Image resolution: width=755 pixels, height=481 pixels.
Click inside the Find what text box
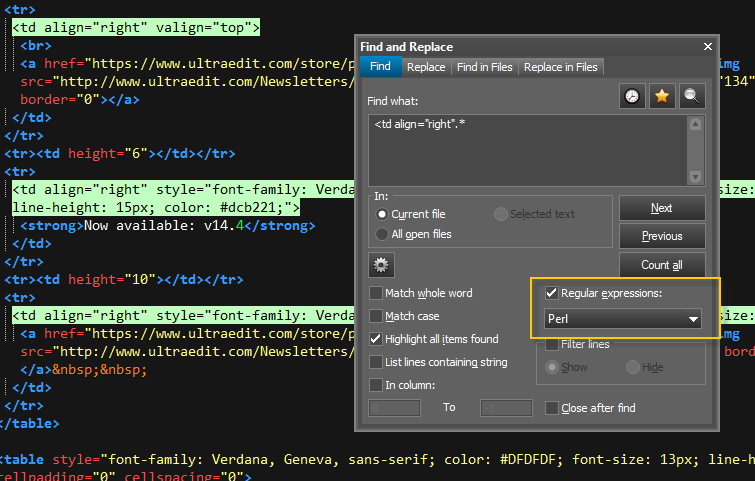pyautogui.click(x=528, y=150)
